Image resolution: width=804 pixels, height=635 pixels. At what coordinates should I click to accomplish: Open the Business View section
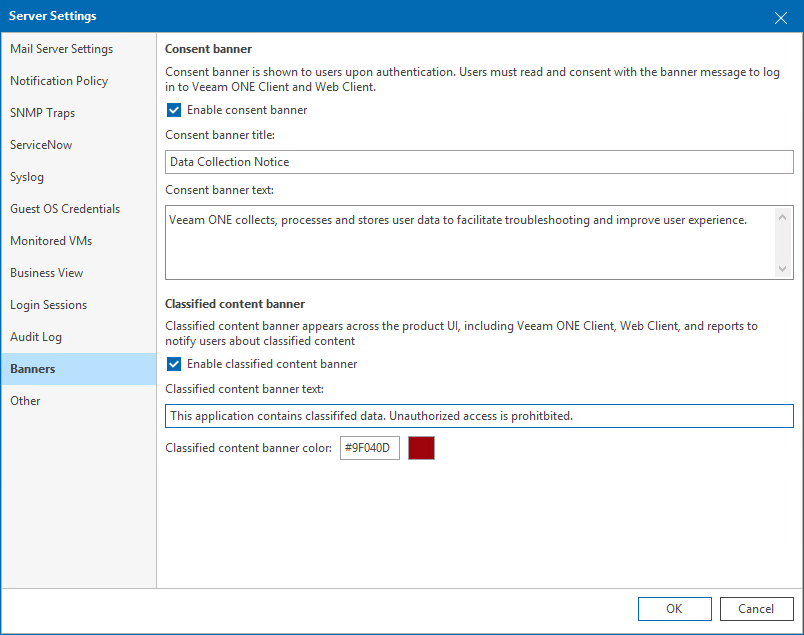[x=47, y=272]
